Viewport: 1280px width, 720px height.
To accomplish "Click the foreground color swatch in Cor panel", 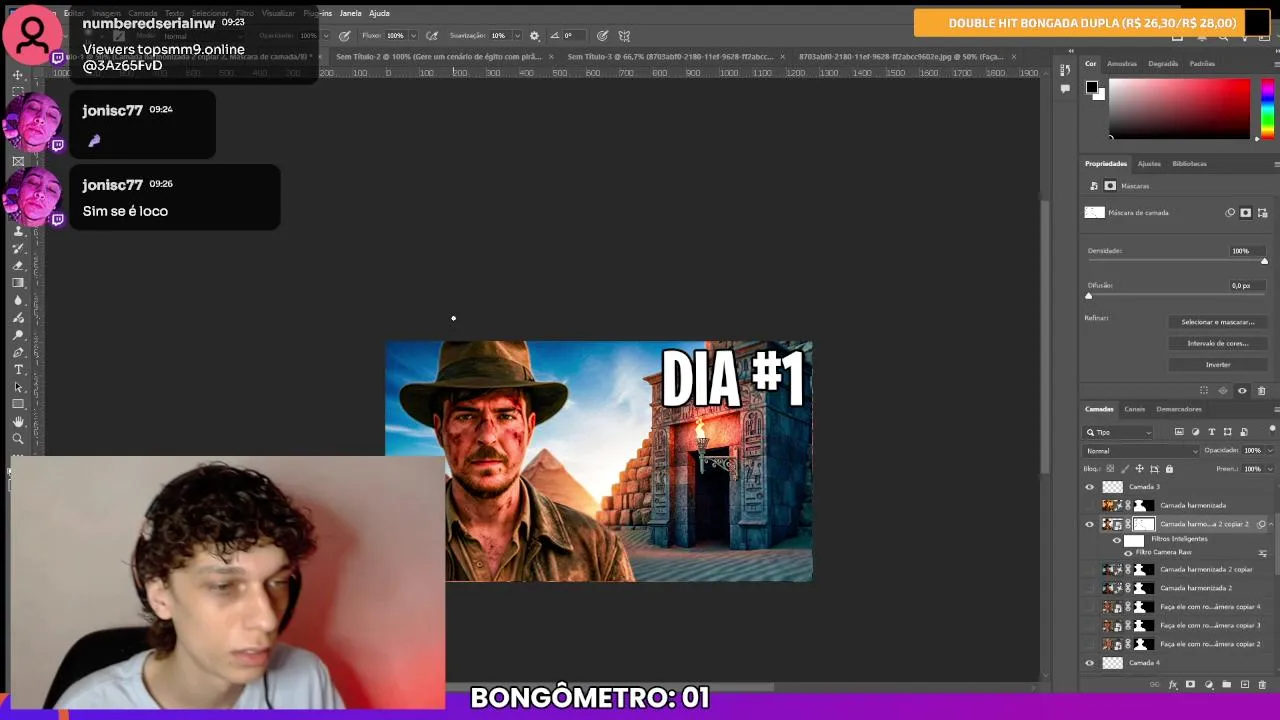I will click(x=1092, y=87).
